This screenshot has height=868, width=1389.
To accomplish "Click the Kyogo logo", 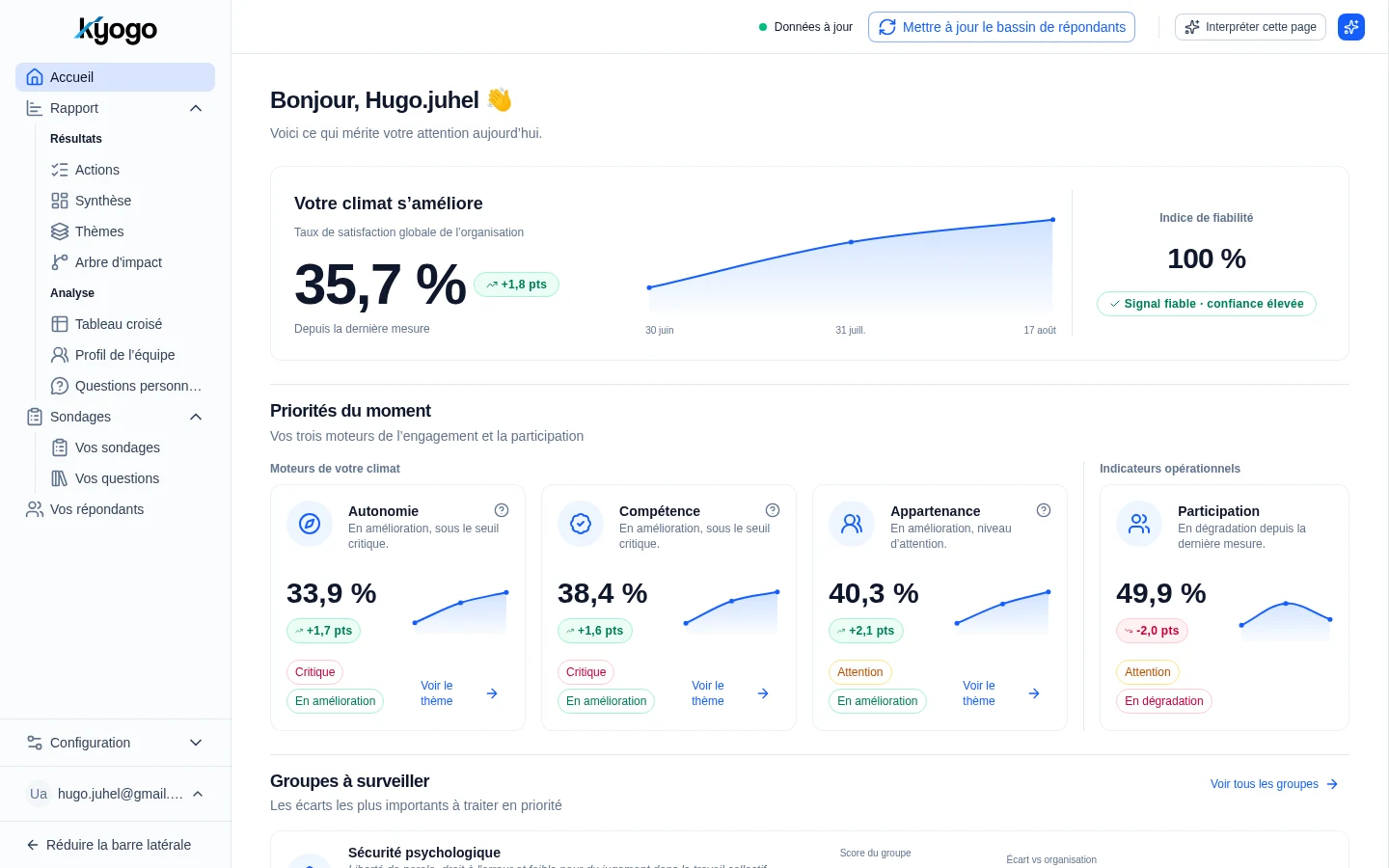I will 116,30.
